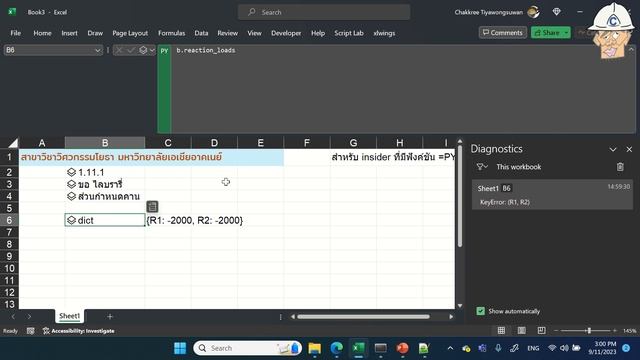
Task: Click zoom in plus button
Action: (615, 331)
